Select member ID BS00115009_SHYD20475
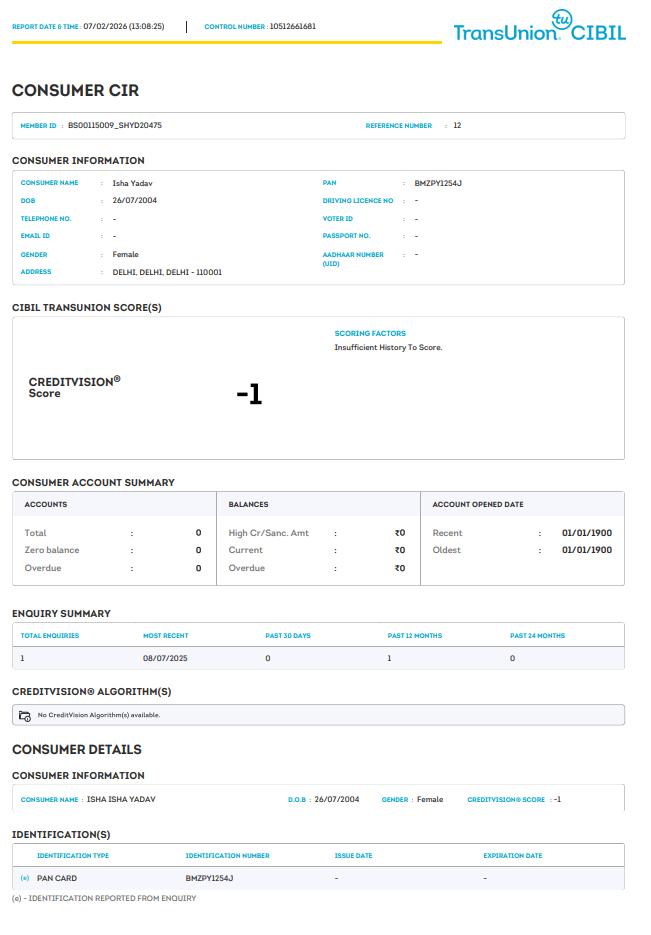This screenshot has height=935, width=651. click(115, 125)
